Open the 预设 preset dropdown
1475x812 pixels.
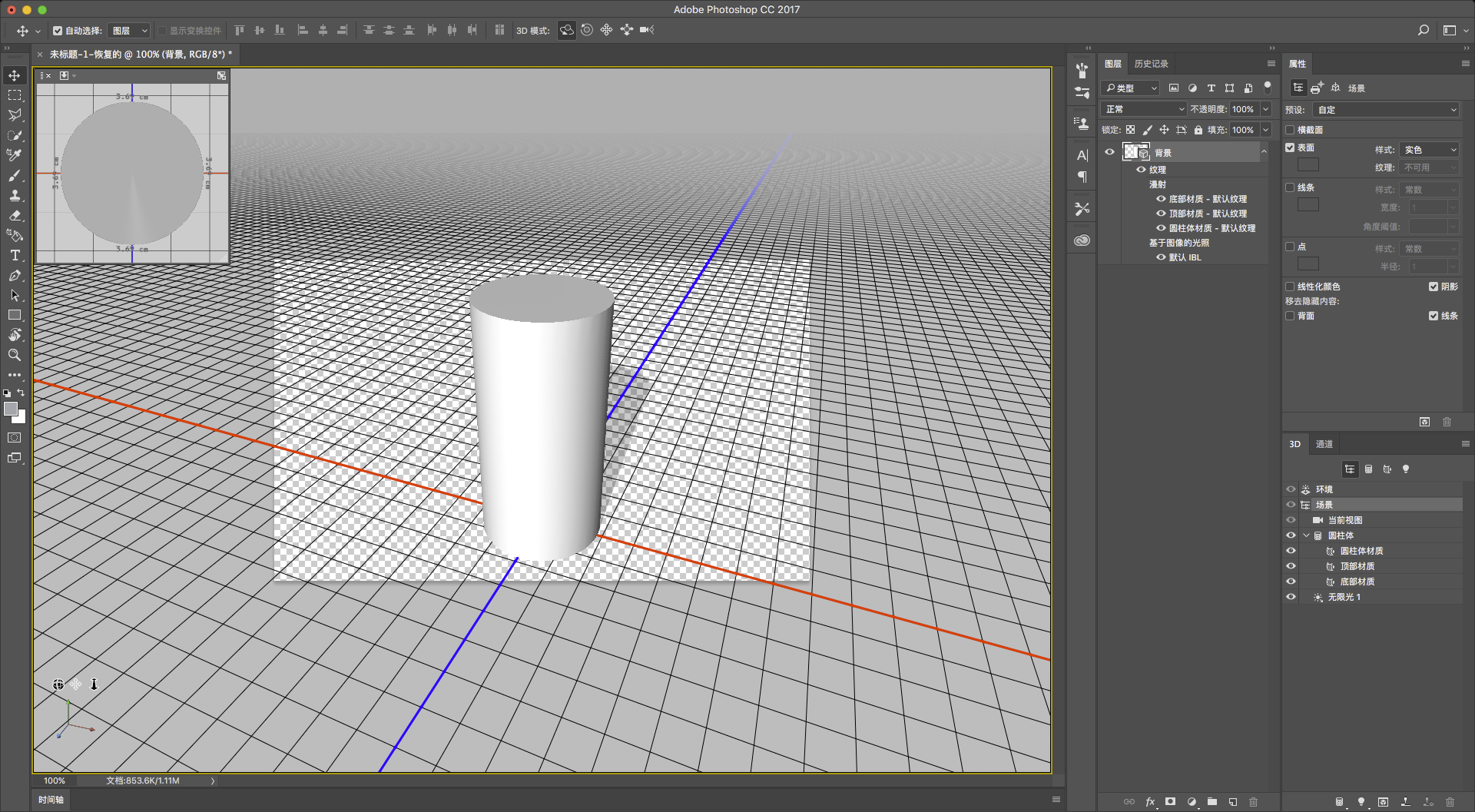point(1386,110)
